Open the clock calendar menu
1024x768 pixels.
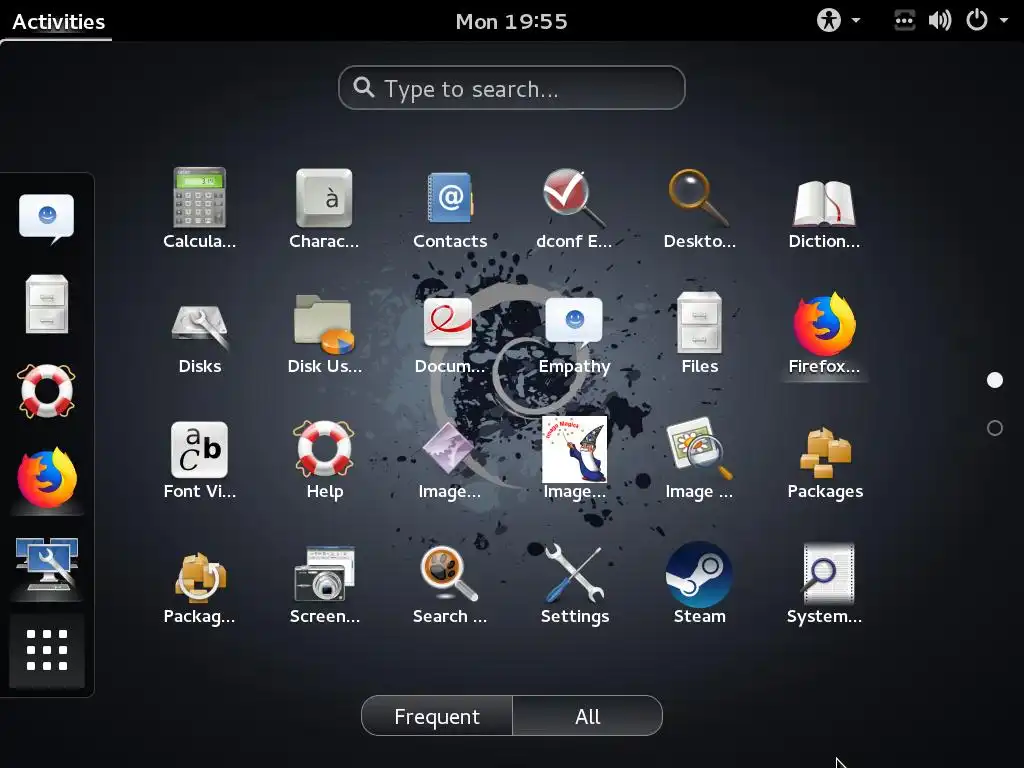511,21
